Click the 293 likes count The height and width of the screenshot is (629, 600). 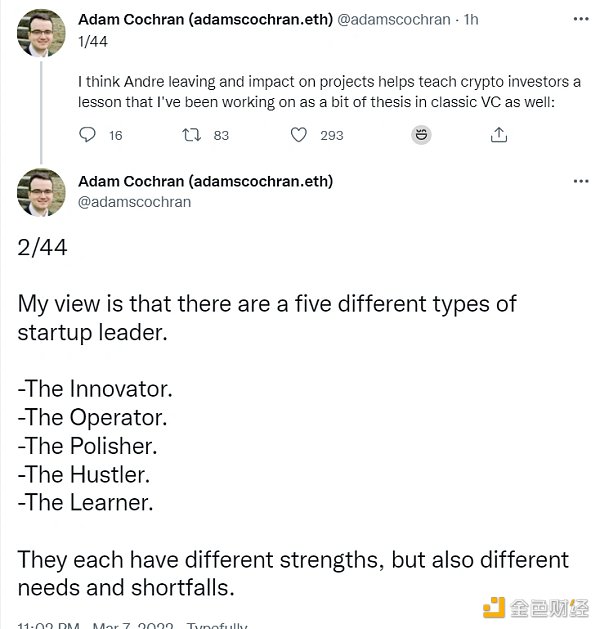click(x=331, y=135)
